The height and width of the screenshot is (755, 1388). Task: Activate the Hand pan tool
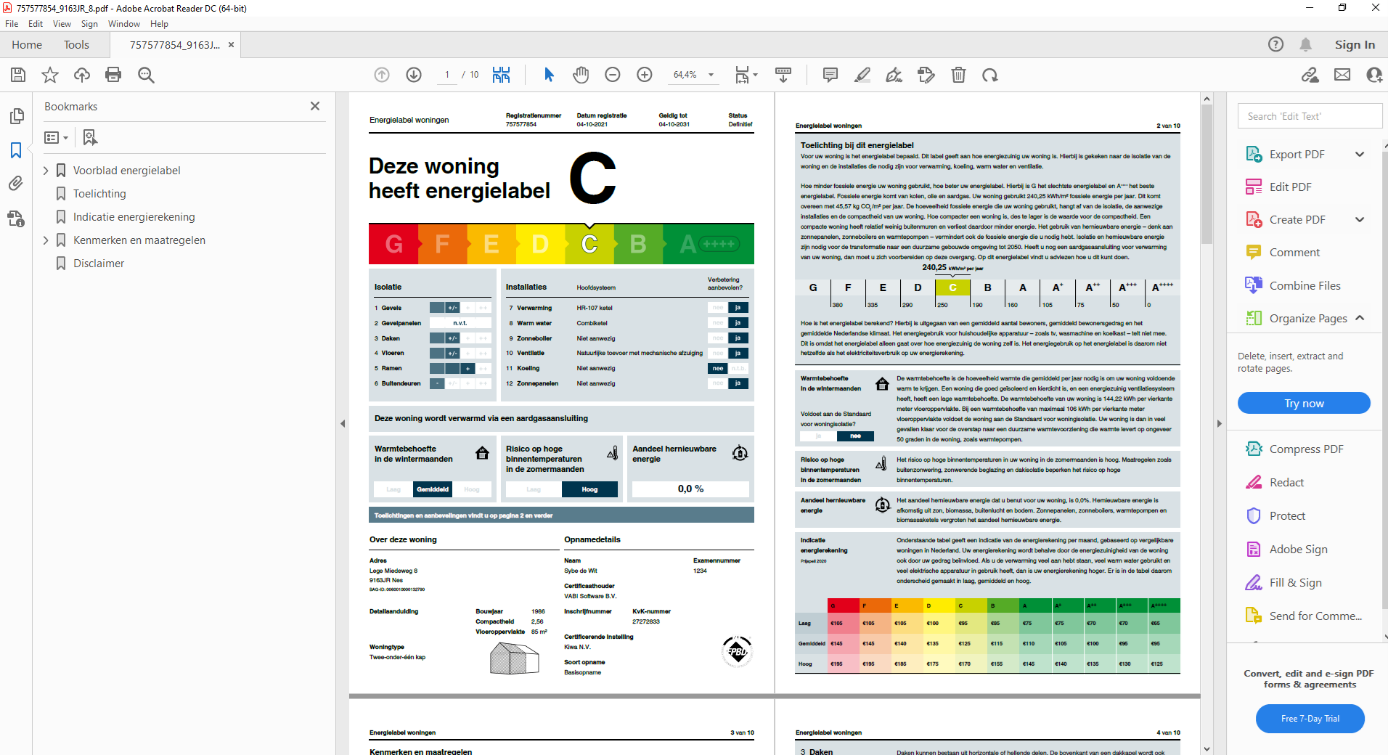[x=581, y=75]
